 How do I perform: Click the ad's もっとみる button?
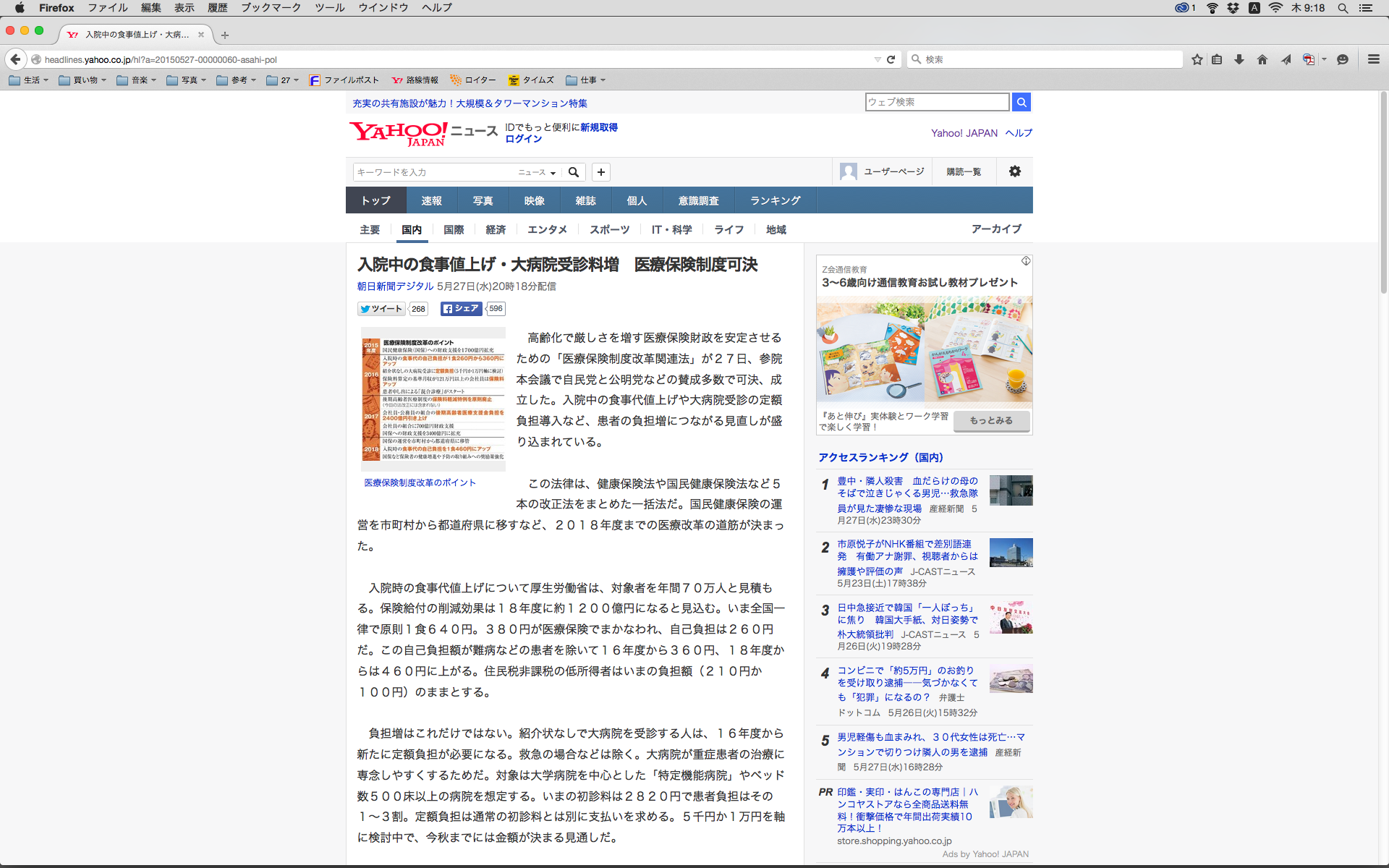pyautogui.click(x=991, y=420)
